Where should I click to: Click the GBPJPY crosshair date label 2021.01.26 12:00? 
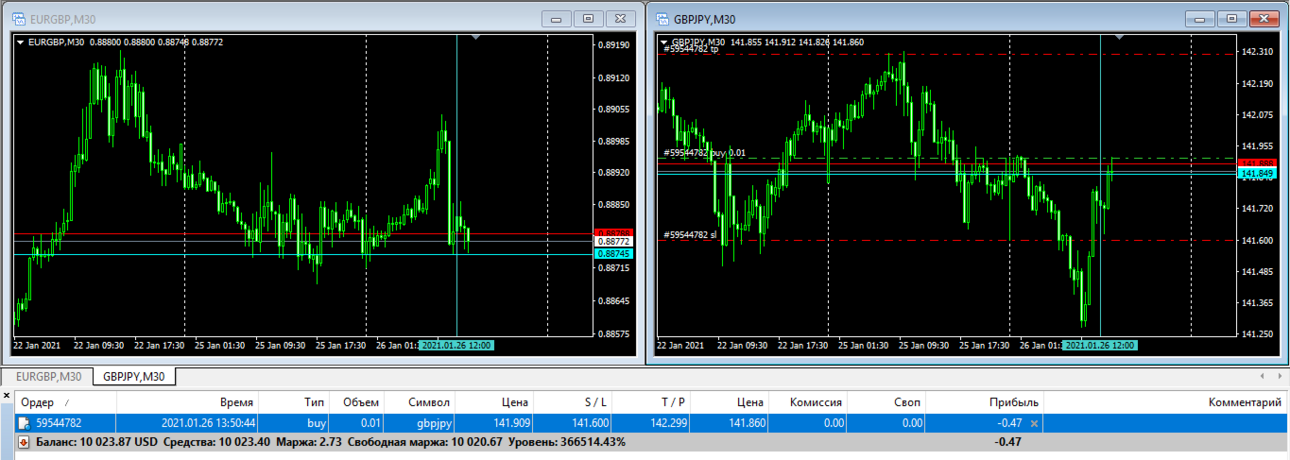(x=1100, y=345)
